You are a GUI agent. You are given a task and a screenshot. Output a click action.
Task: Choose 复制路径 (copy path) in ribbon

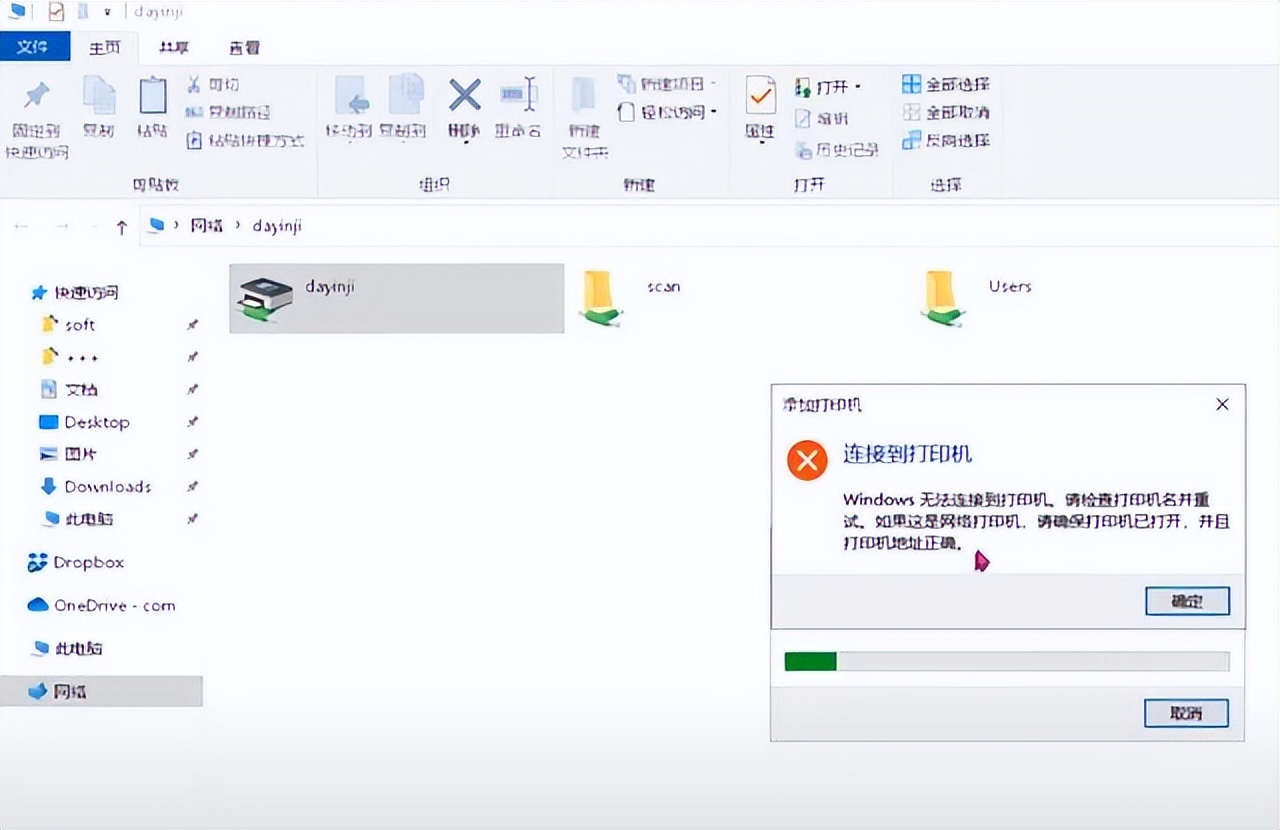coord(229,112)
